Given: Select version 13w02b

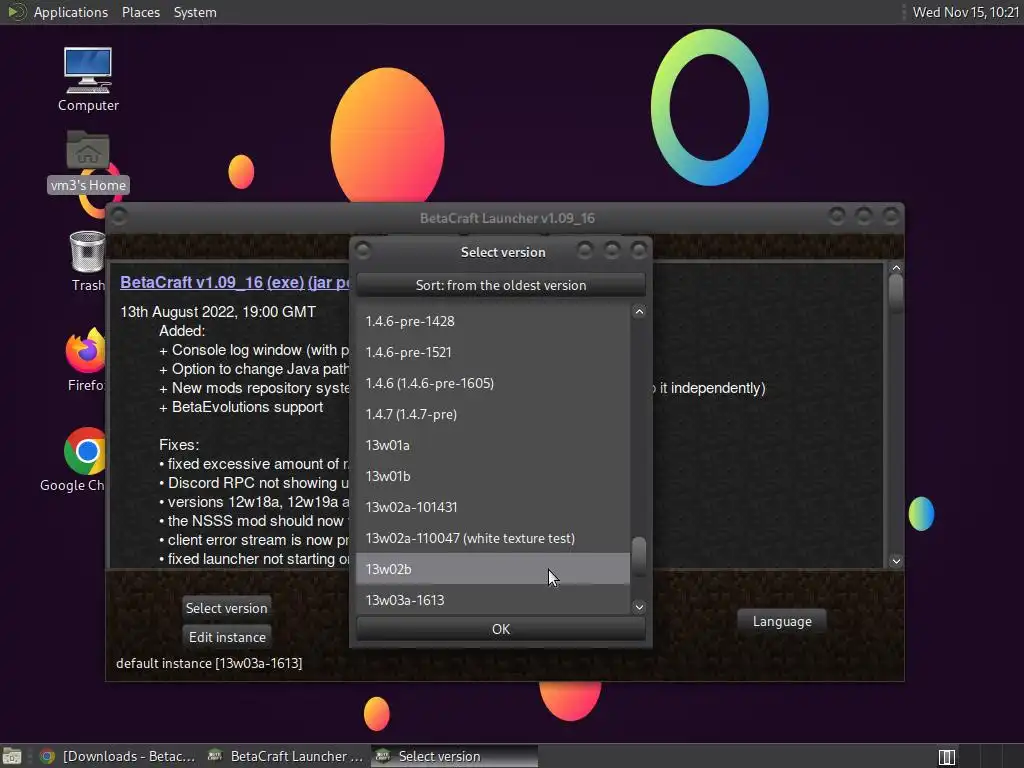Looking at the screenshot, I should pos(493,569).
